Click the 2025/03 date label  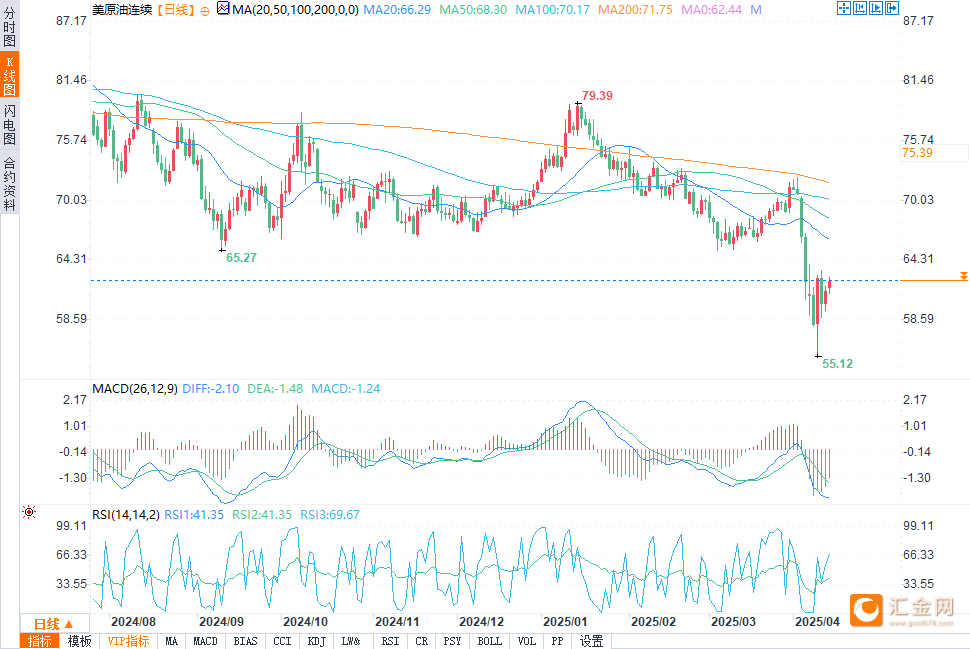point(734,621)
